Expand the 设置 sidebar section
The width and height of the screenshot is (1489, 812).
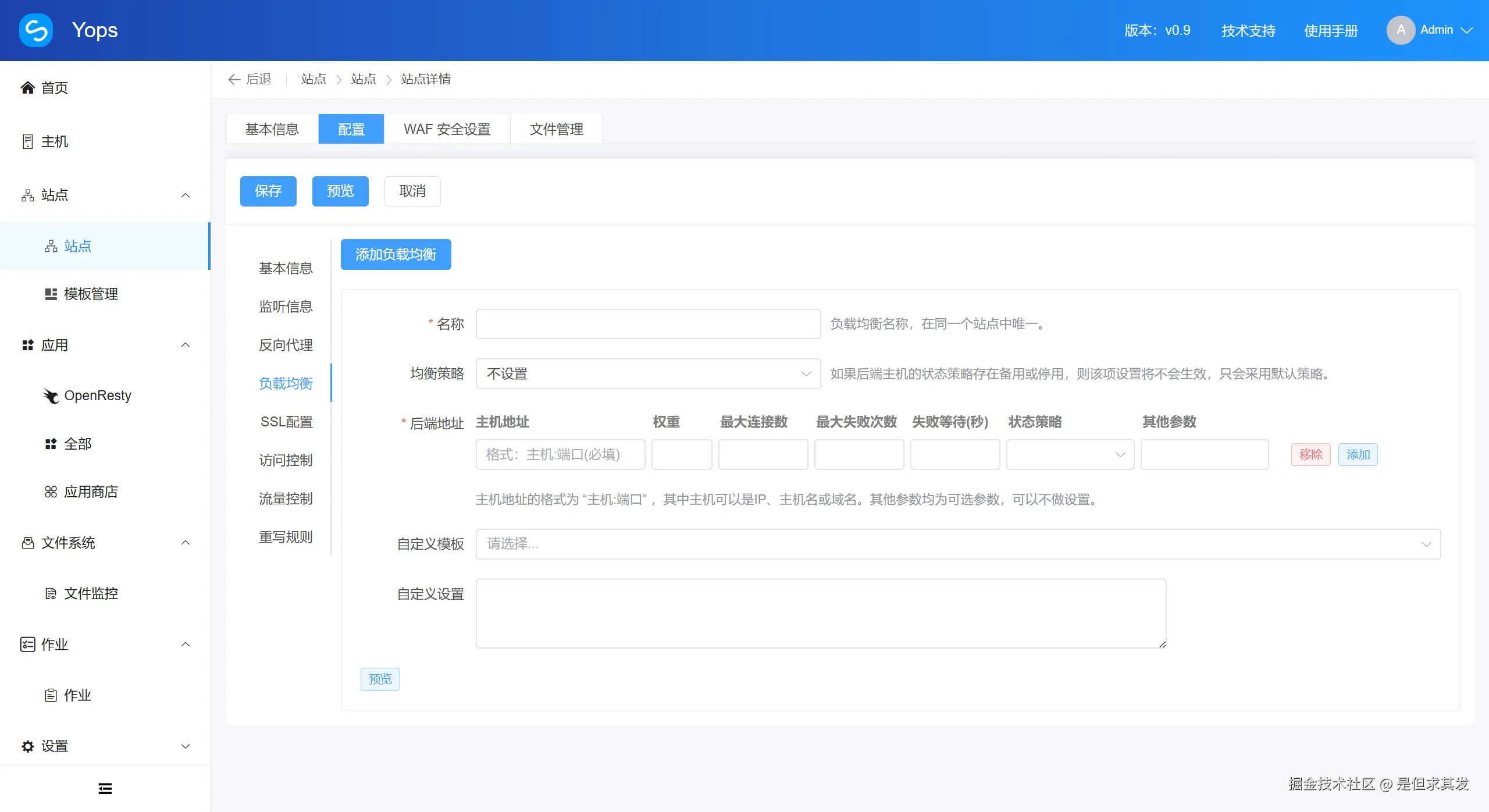pyautogui.click(x=186, y=746)
